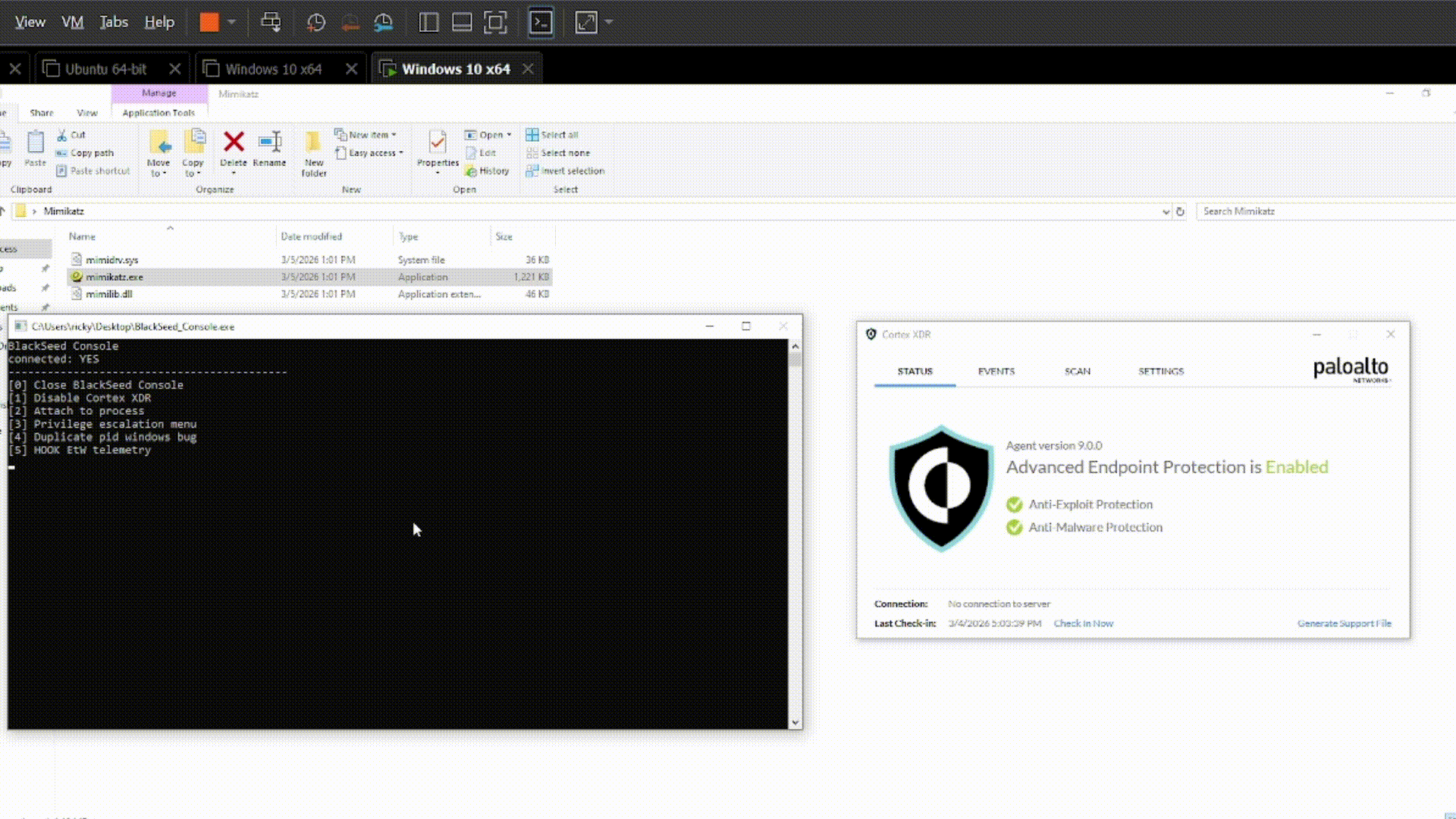Sort files by Date modified column
The width and height of the screenshot is (1456, 819).
point(312,237)
